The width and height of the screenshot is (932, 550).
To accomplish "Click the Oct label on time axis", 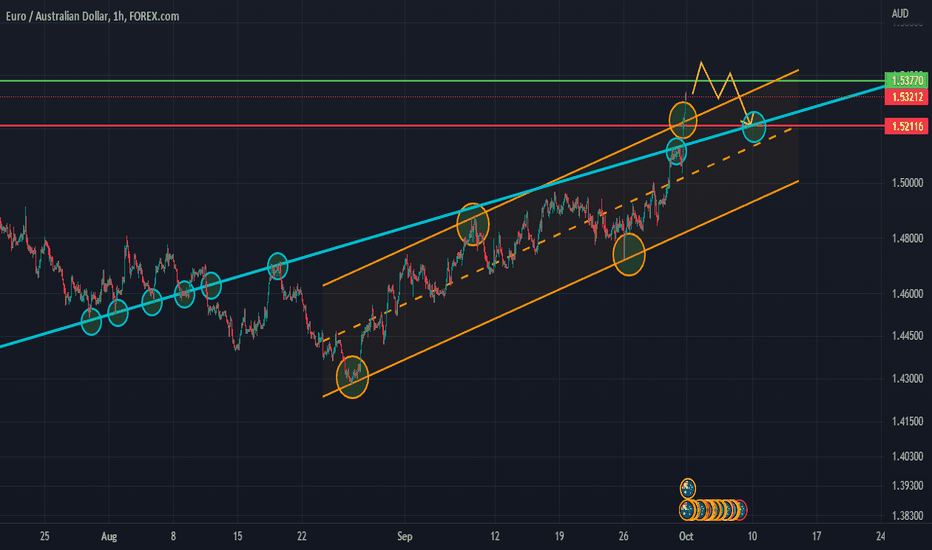I will [686, 536].
